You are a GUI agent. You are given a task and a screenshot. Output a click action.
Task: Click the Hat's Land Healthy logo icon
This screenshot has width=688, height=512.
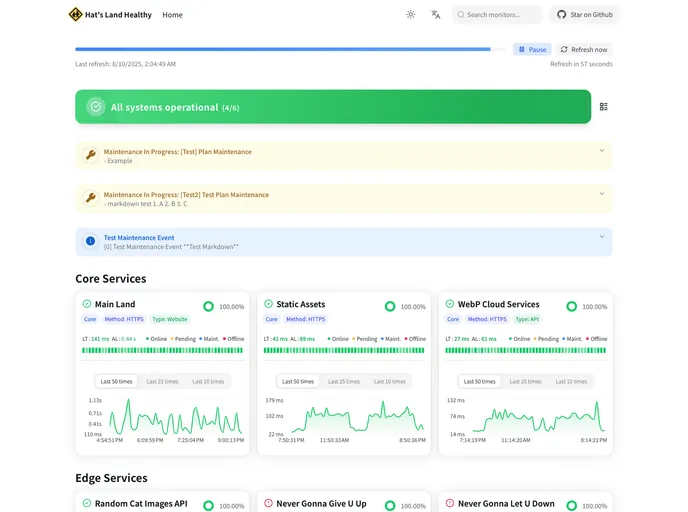click(x=75, y=14)
